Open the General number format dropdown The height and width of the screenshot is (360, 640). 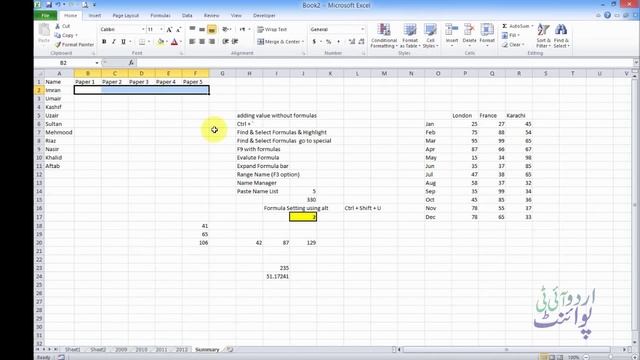(x=362, y=29)
